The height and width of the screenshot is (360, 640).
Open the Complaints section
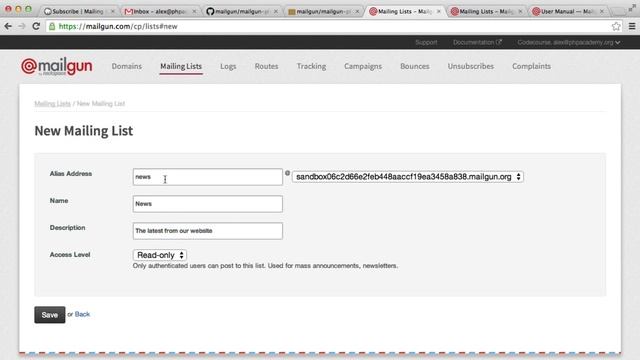[531, 66]
